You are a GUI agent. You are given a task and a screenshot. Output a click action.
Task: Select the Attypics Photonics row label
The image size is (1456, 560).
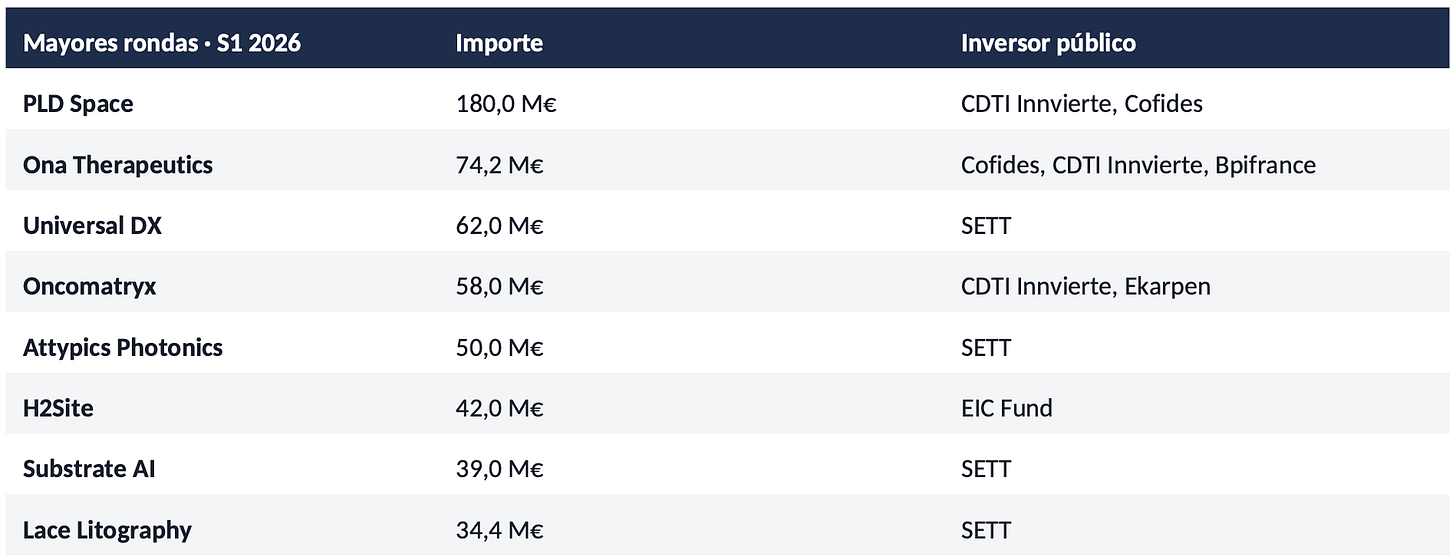[x=123, y=347]
